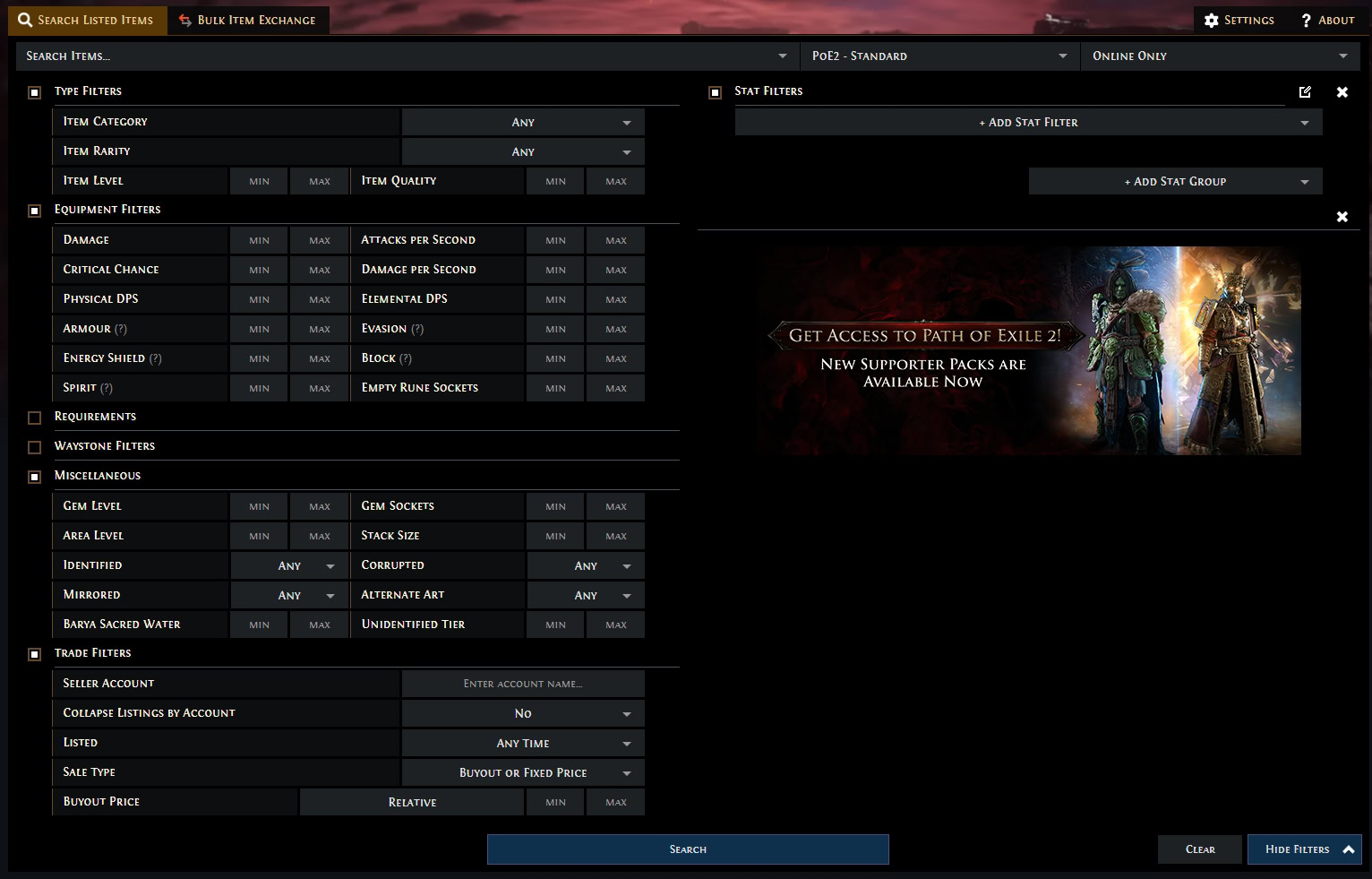Click the Hide Filters chevron up icon

1348,849
